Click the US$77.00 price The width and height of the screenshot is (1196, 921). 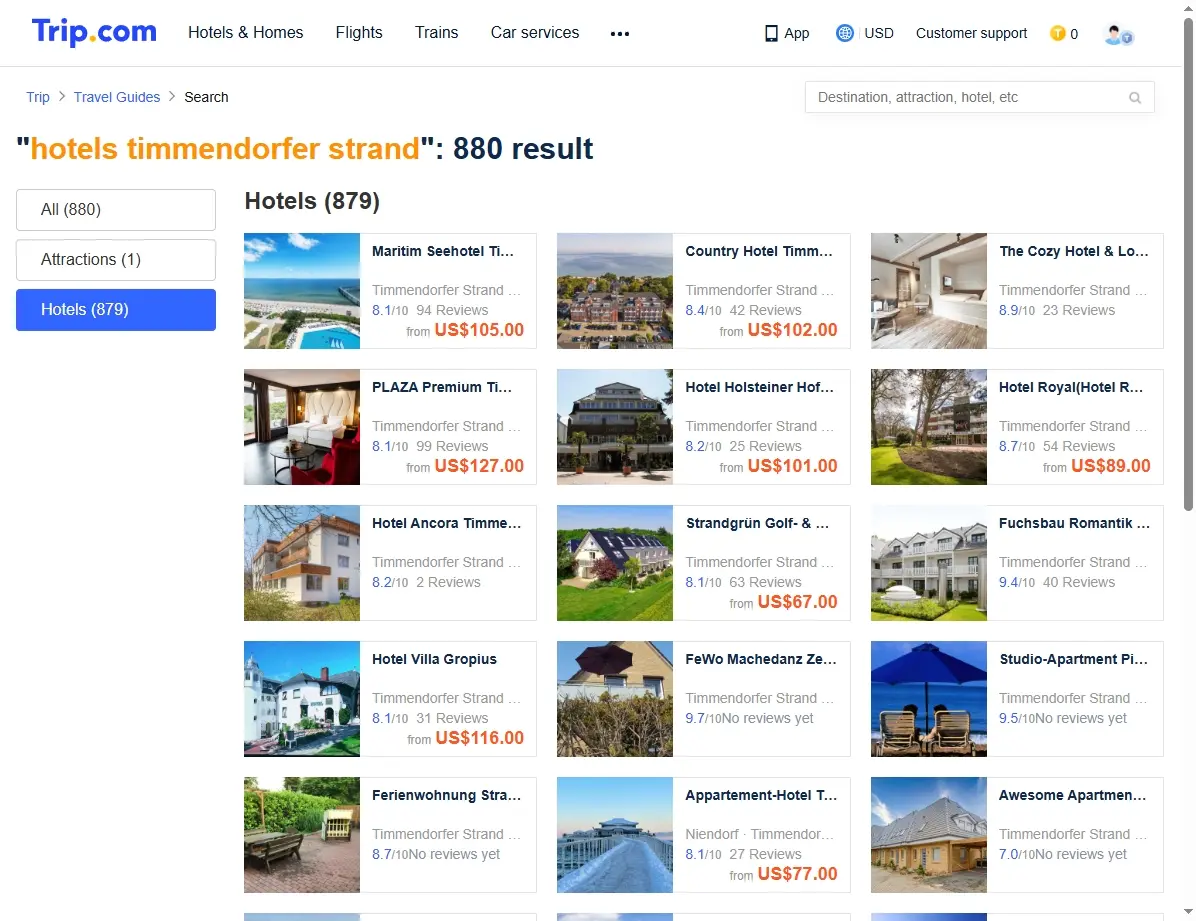tap(797, 873)
